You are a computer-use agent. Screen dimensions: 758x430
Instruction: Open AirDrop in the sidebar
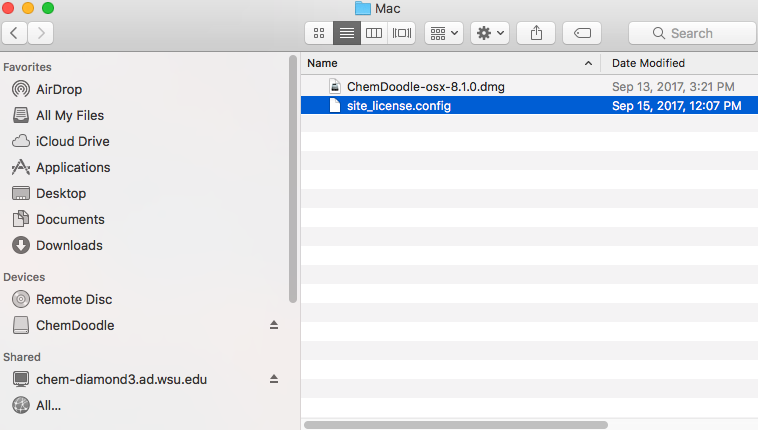(x=58, y=89)
